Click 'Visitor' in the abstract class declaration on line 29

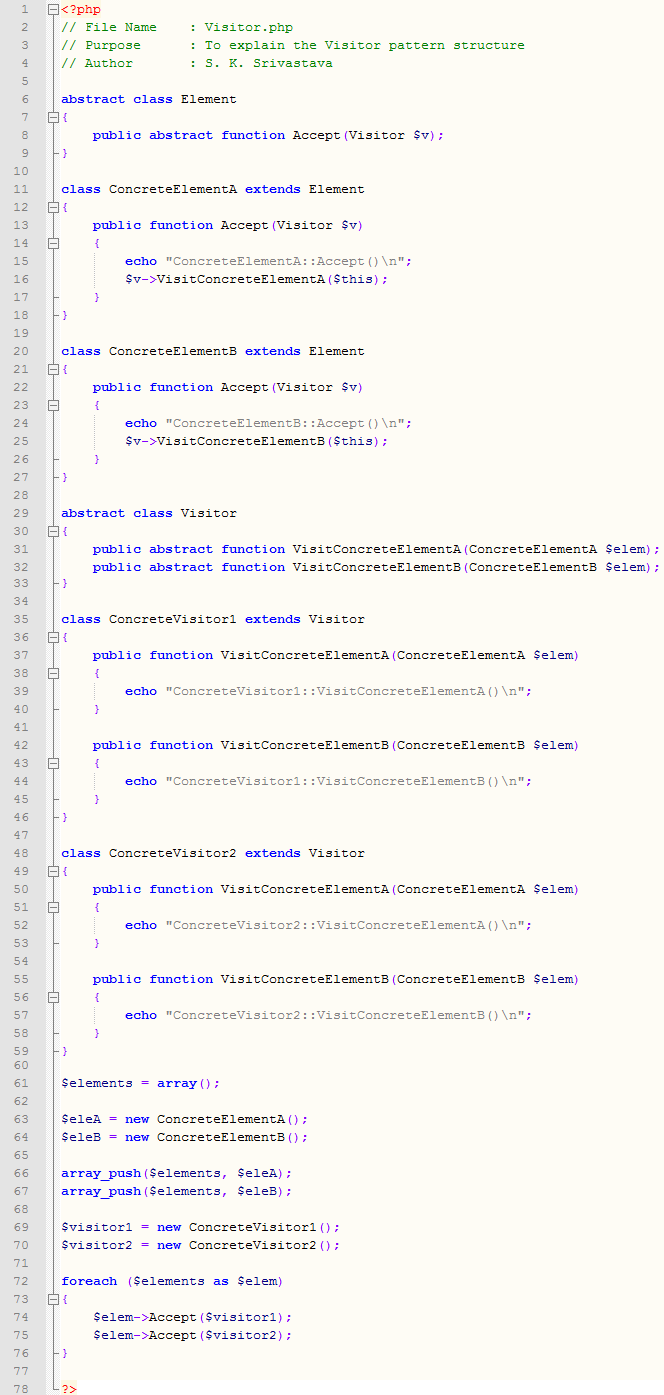tap(209, 513)
